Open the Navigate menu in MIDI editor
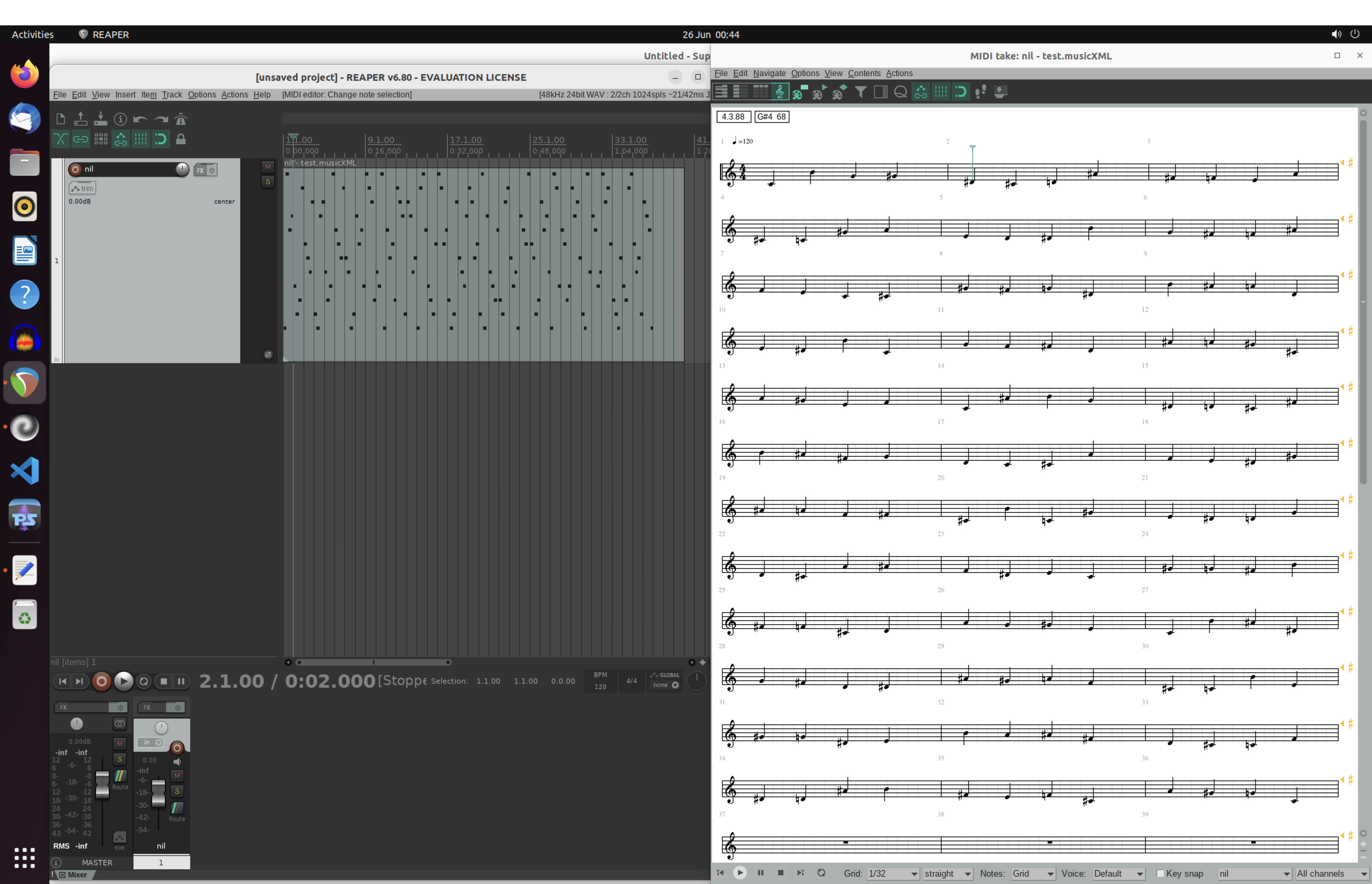1372x884 pixels. click(769, 73)
